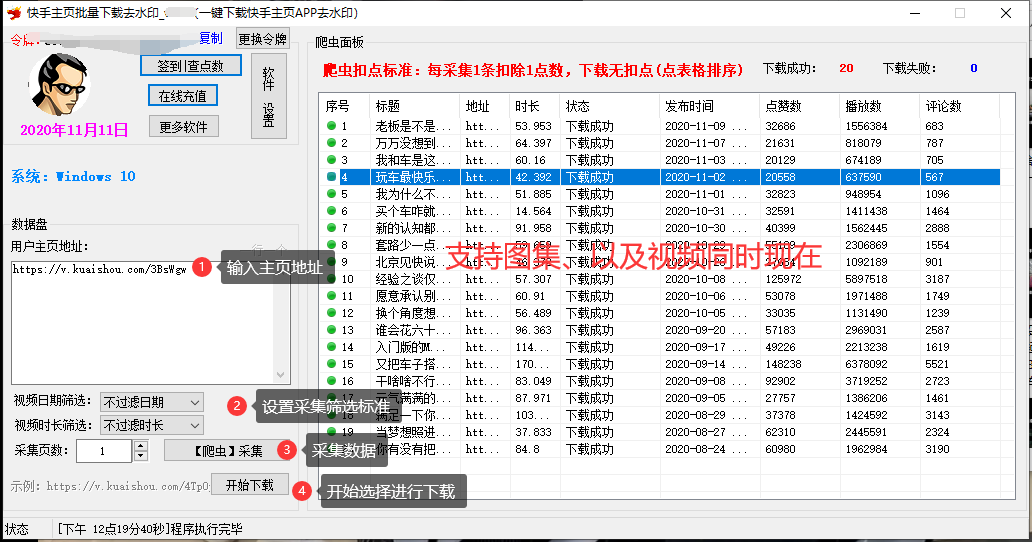Select row titled 谁会花六十...
The height and width of the screenshot is (542, 1032).
[659, 330]
